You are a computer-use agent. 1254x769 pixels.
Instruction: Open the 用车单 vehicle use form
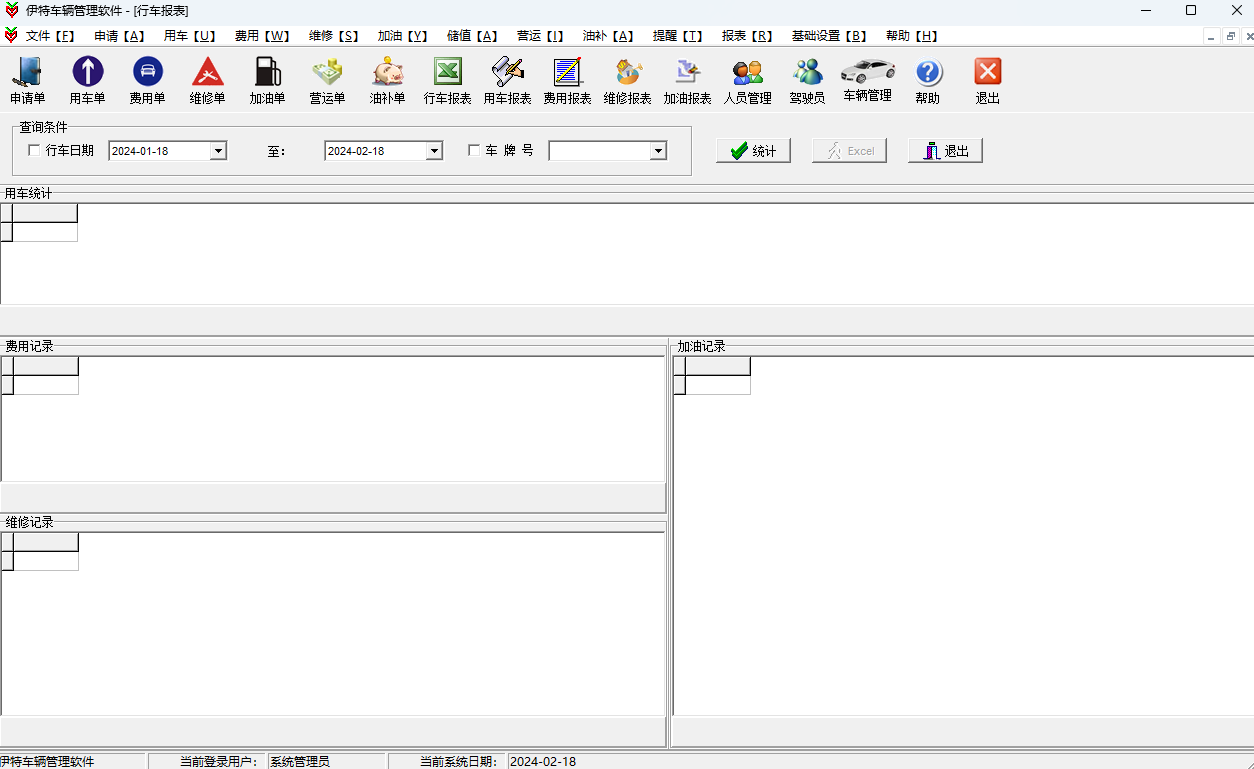click(x=88, y=81)
